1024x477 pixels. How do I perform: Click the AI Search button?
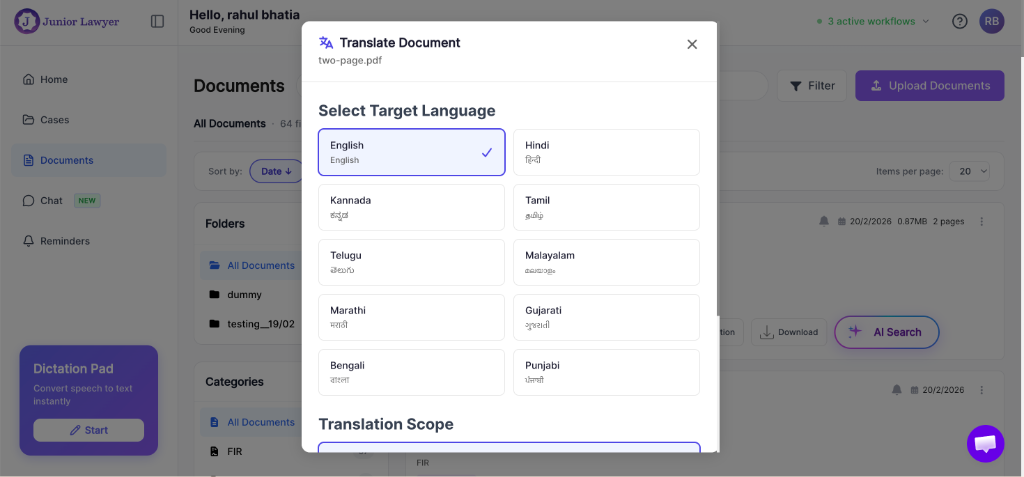tap(886, 332)
